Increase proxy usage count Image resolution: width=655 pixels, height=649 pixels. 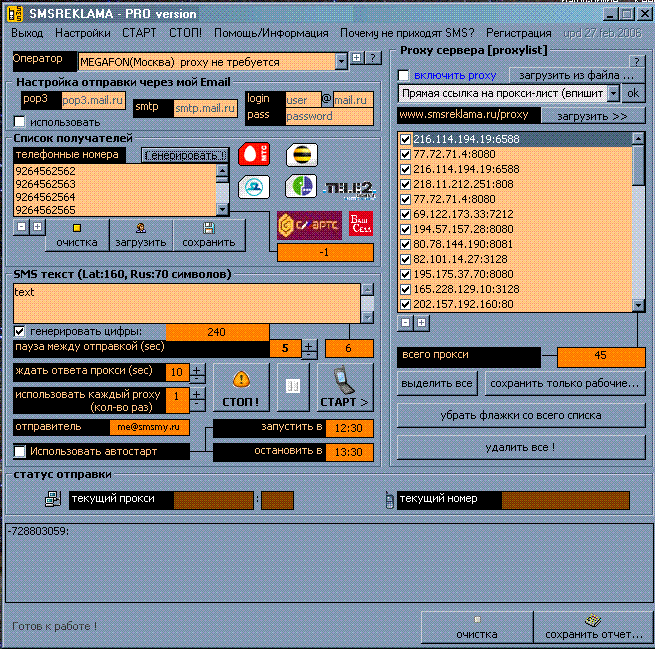pyautogui.click(x=197, y=393)
